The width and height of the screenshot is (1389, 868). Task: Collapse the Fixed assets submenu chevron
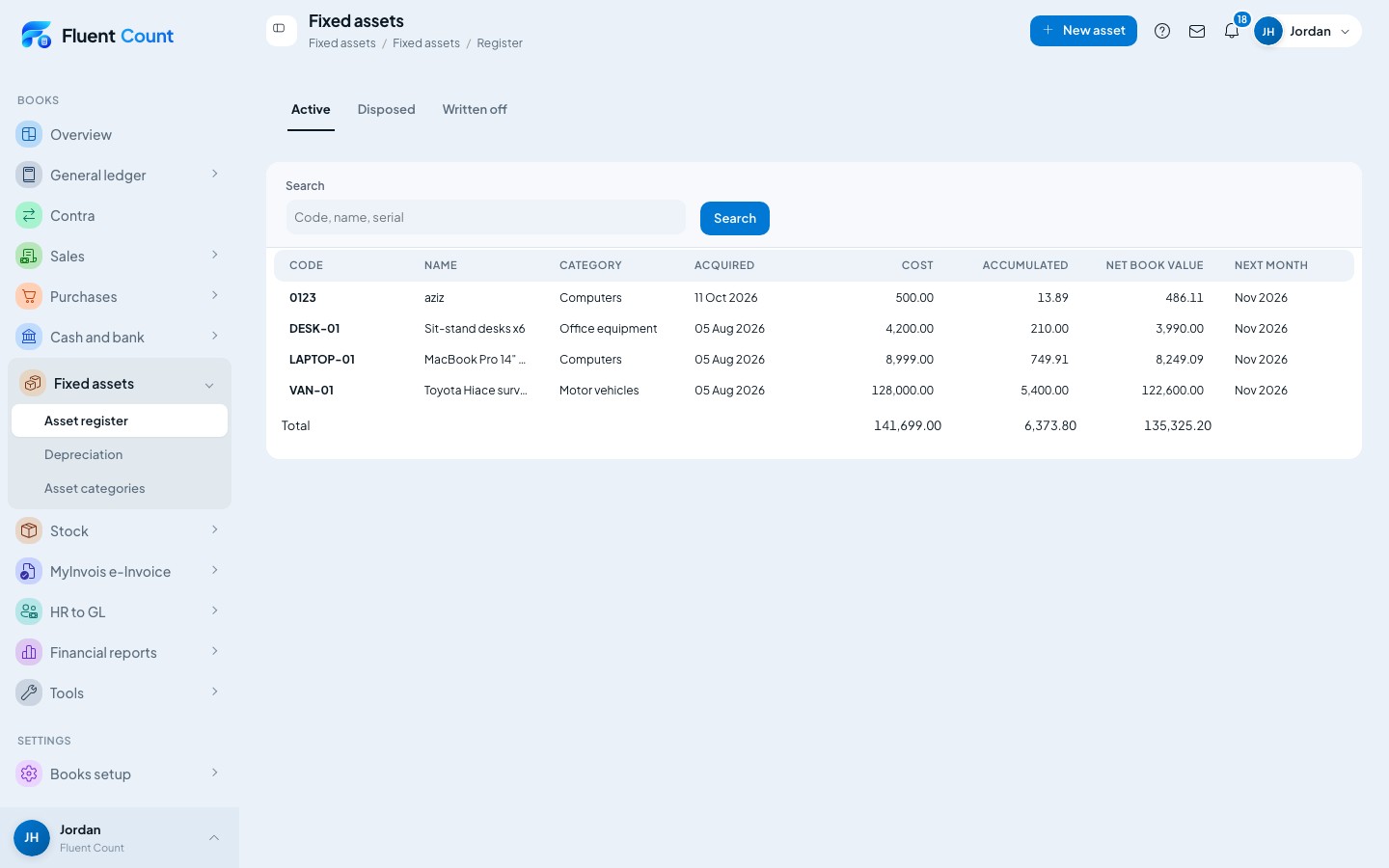[209, 385]
